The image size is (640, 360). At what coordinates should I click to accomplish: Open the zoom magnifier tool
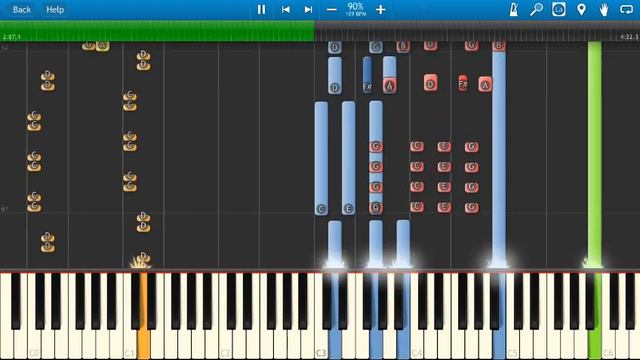click(536, 9)
